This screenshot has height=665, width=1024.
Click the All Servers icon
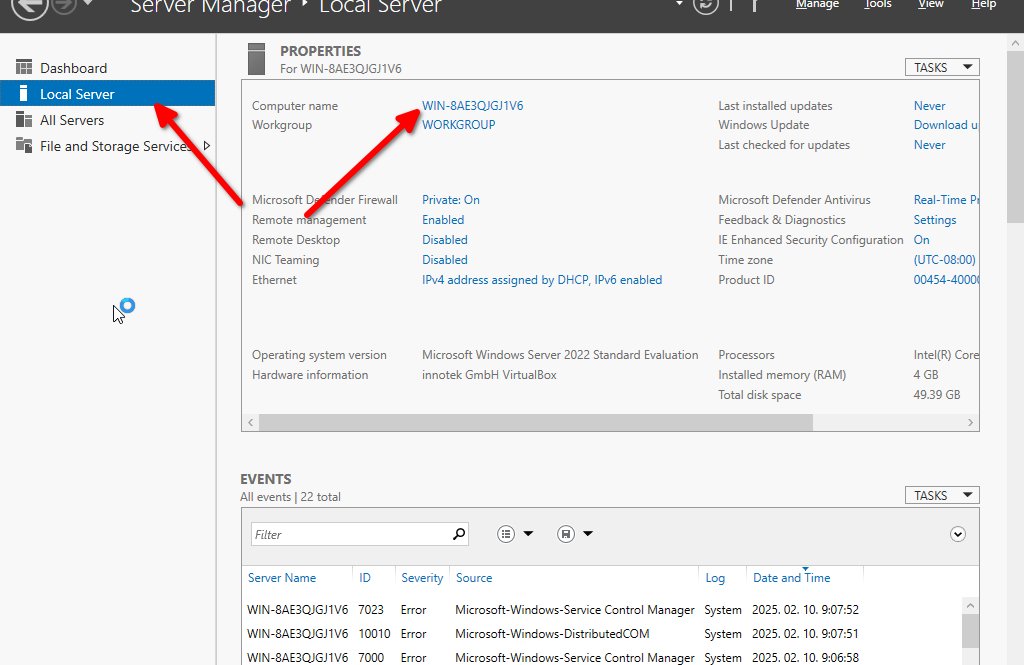24,120
